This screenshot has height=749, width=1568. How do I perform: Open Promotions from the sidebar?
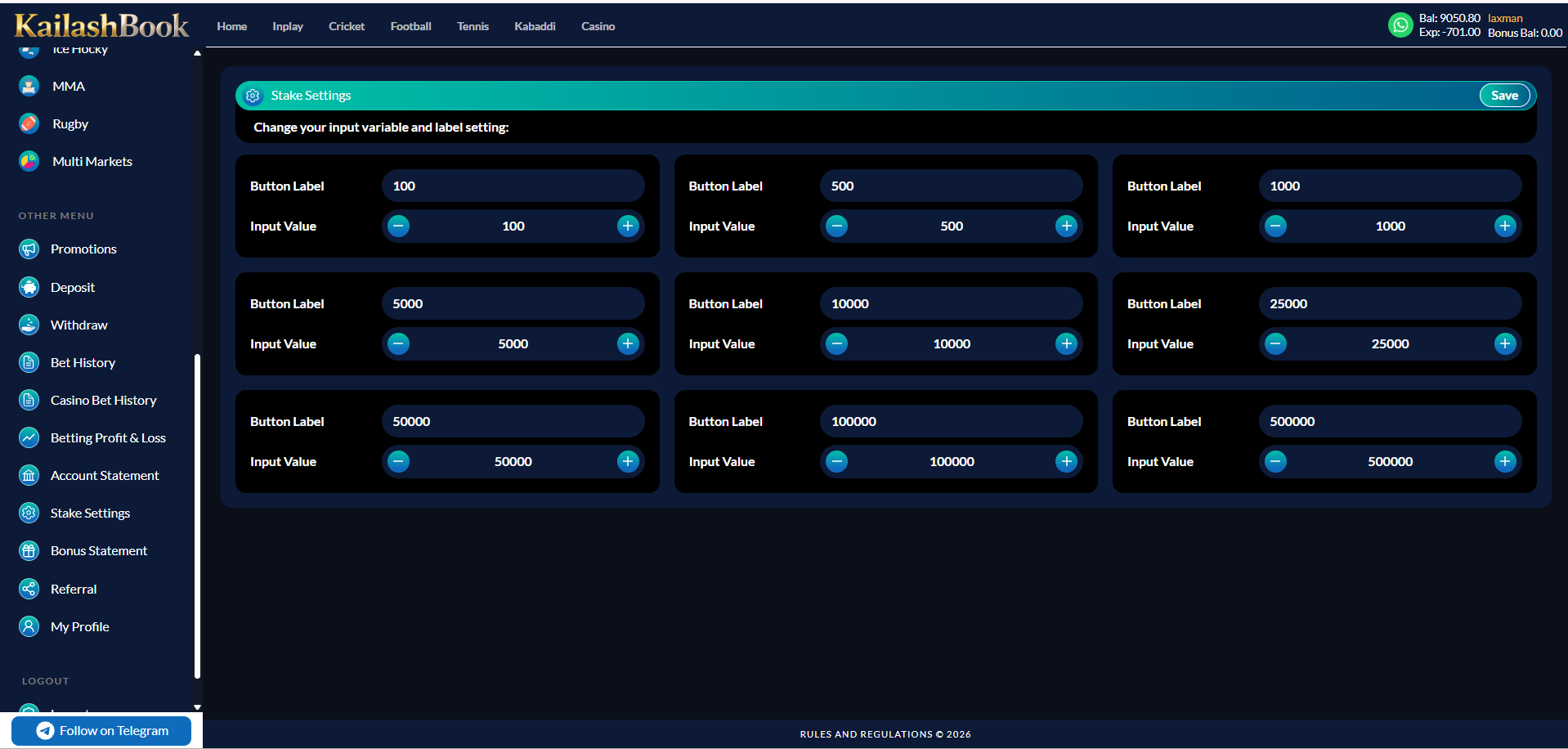(x=83, y=249)
